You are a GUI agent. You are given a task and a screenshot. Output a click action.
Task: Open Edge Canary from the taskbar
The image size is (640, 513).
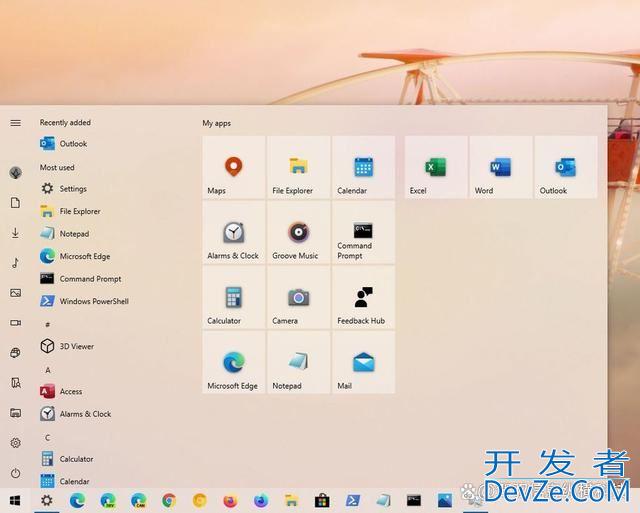click(x=138, y=500)
